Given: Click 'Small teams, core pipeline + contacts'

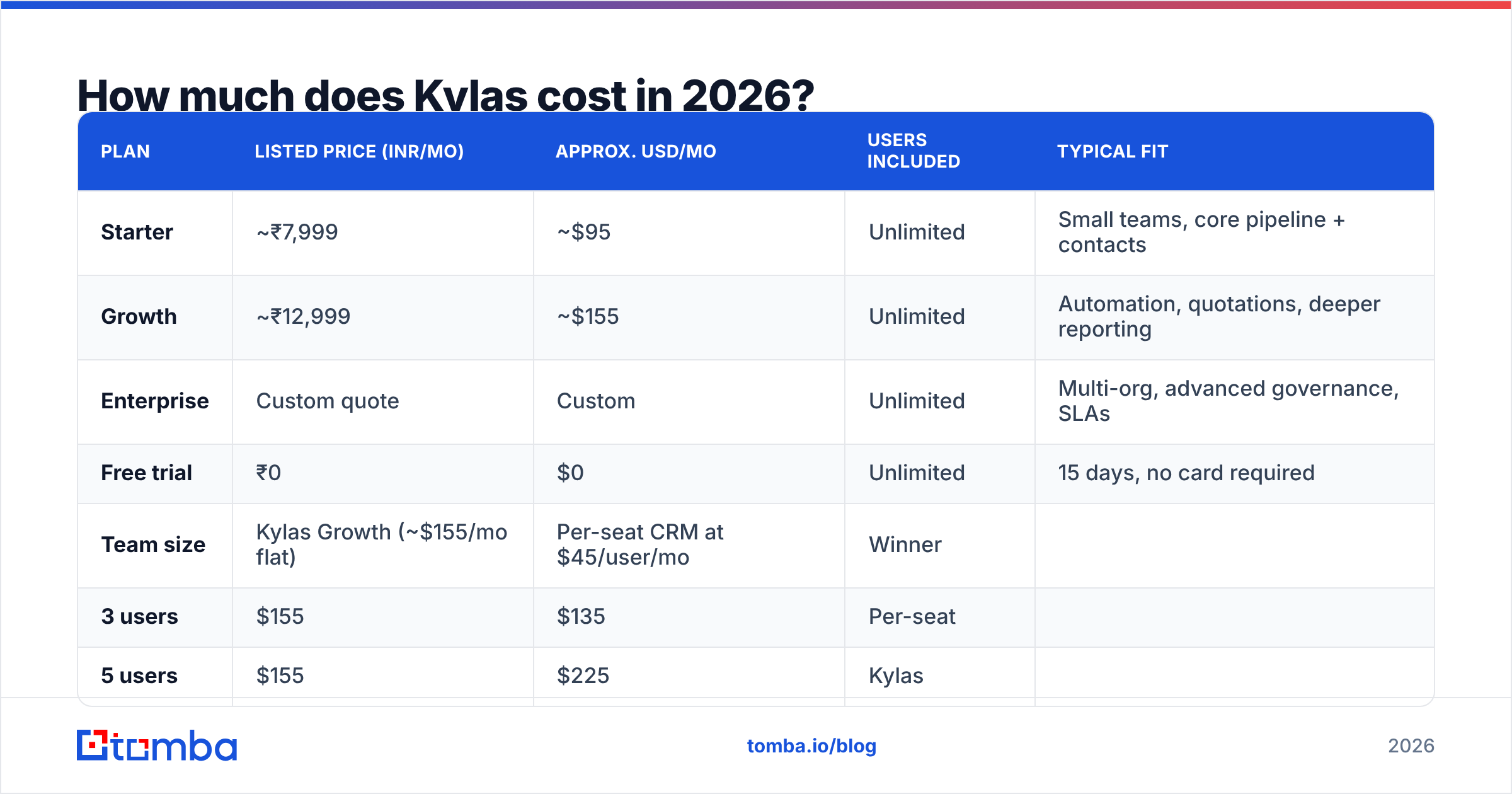Looking at the screenshot, I should point(1201,232).
